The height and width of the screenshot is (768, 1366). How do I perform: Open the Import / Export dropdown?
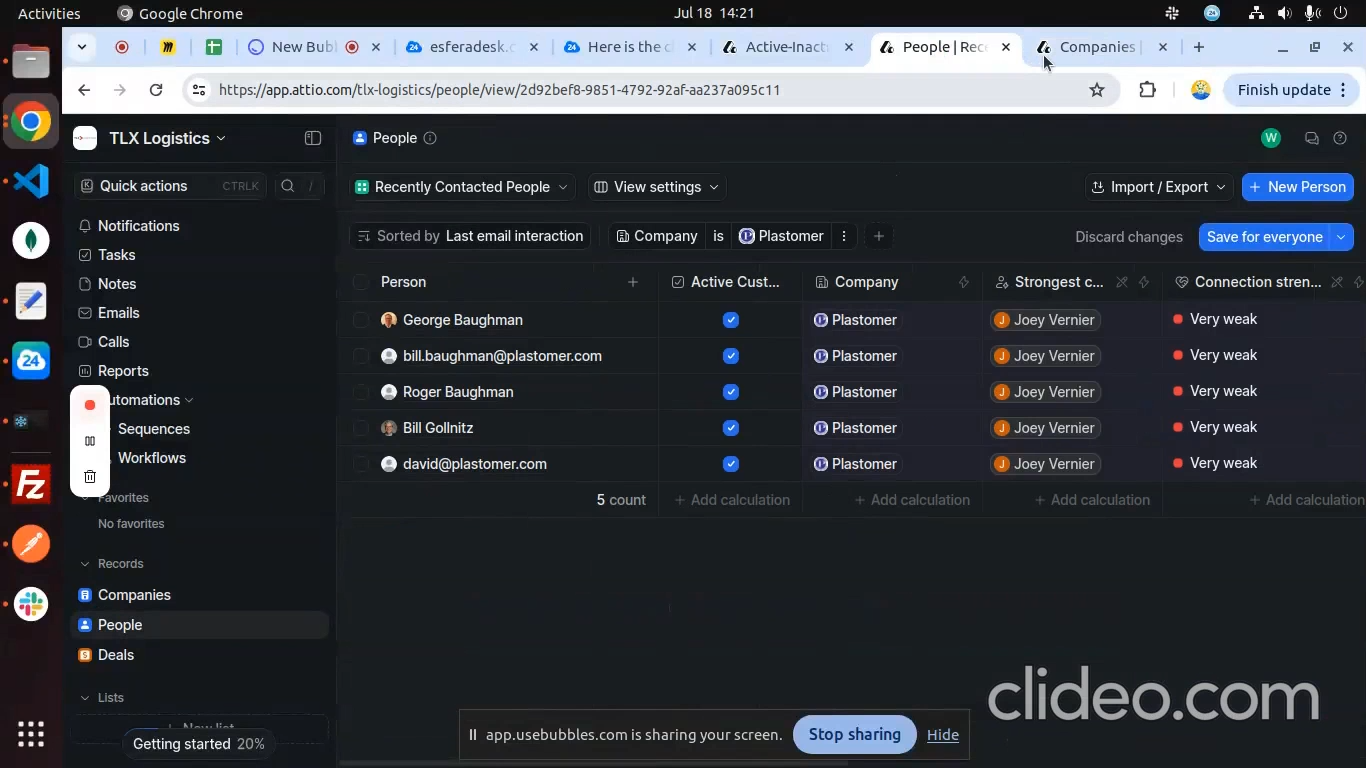point(1158,187)
